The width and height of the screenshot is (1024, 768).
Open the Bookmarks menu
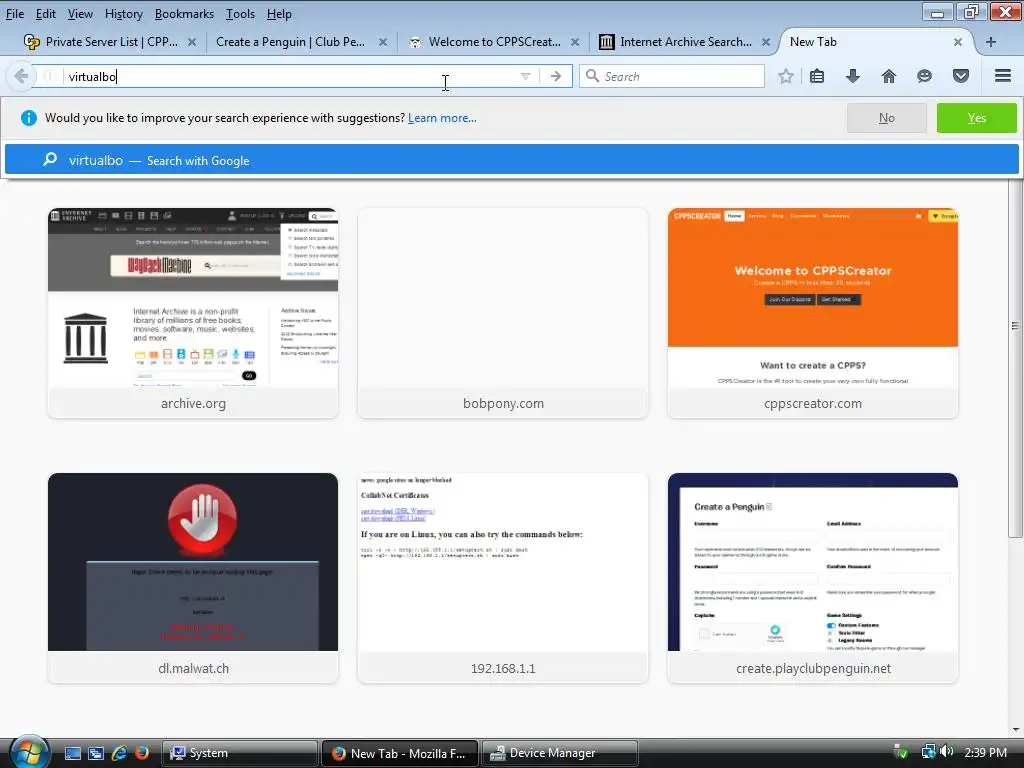[x=184, y=14]
